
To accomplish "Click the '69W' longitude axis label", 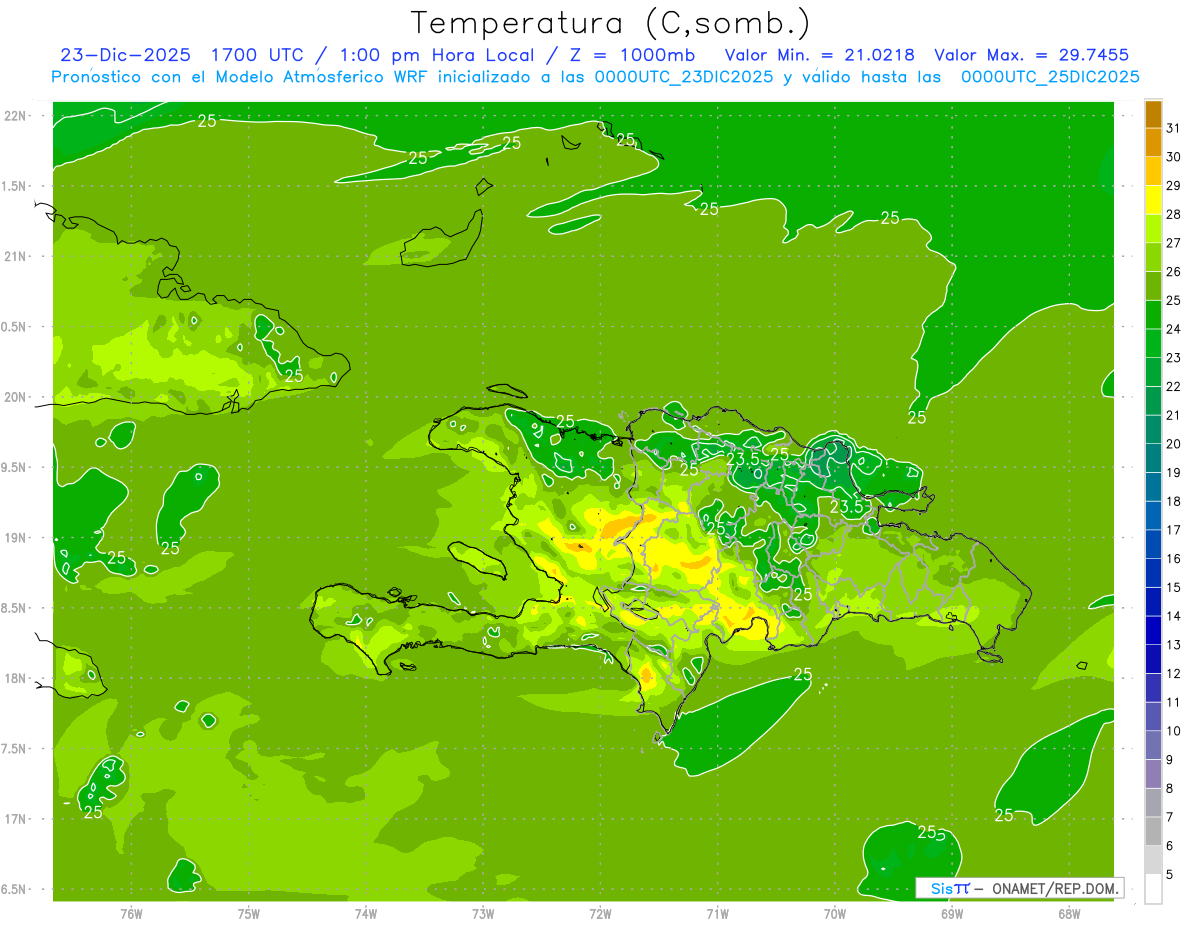I will coord(952,915).
